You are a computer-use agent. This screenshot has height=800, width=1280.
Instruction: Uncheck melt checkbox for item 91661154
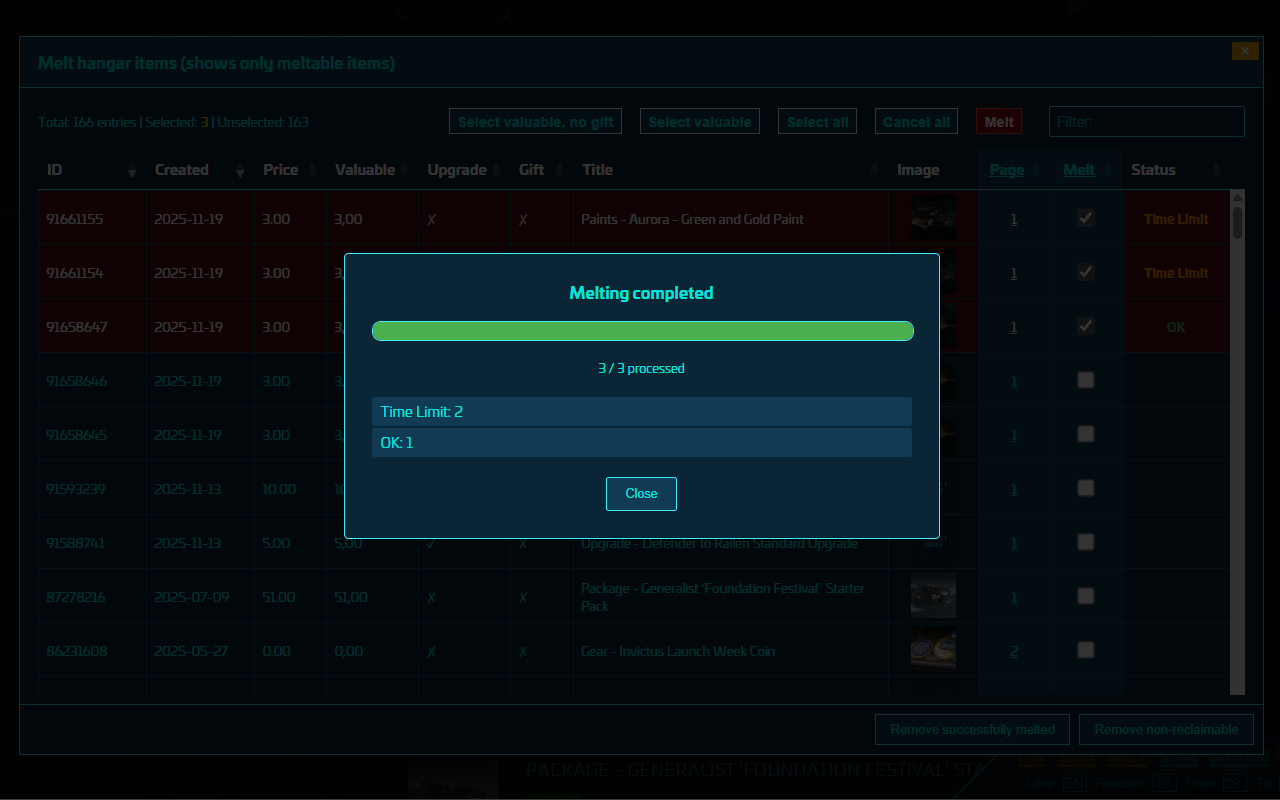[1085, 272]
